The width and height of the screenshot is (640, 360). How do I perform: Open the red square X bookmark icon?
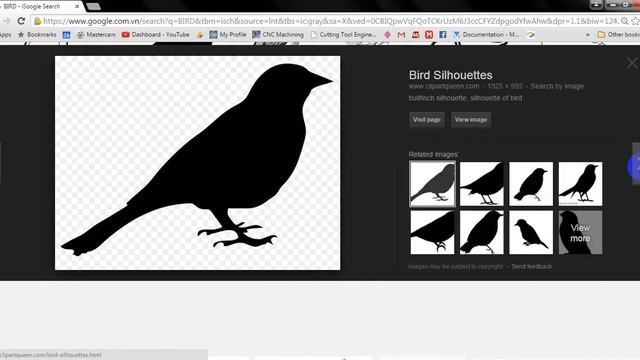pyautogui.click(x=429, y=35)
